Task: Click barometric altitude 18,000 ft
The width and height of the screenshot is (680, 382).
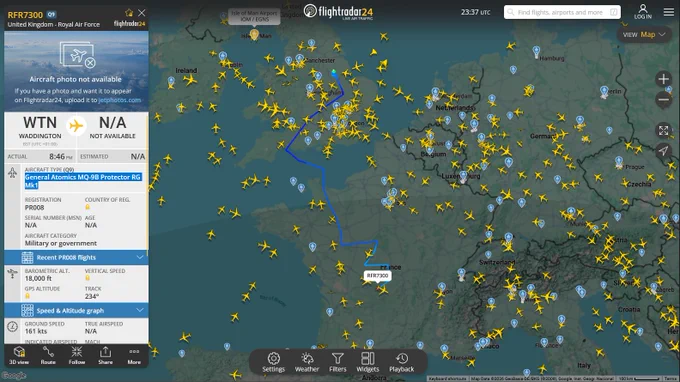Action: pyautogui.click(x=38, y=278)
